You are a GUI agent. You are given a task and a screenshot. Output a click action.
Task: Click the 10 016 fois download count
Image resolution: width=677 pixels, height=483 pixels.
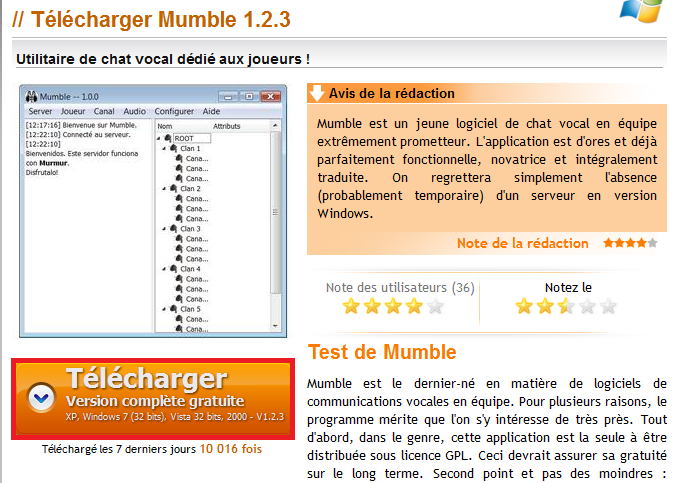click(x=231, y=449)
